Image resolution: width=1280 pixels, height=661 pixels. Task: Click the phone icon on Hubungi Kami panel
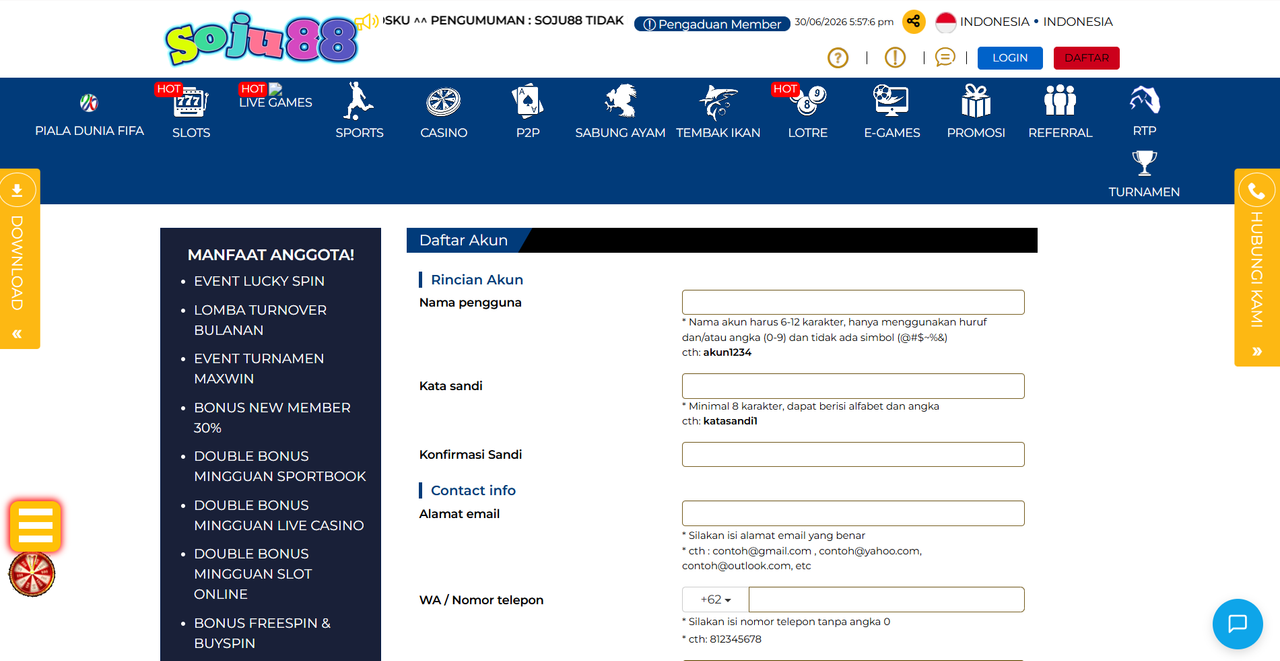pyautogui.click(x=1257, y=190)
